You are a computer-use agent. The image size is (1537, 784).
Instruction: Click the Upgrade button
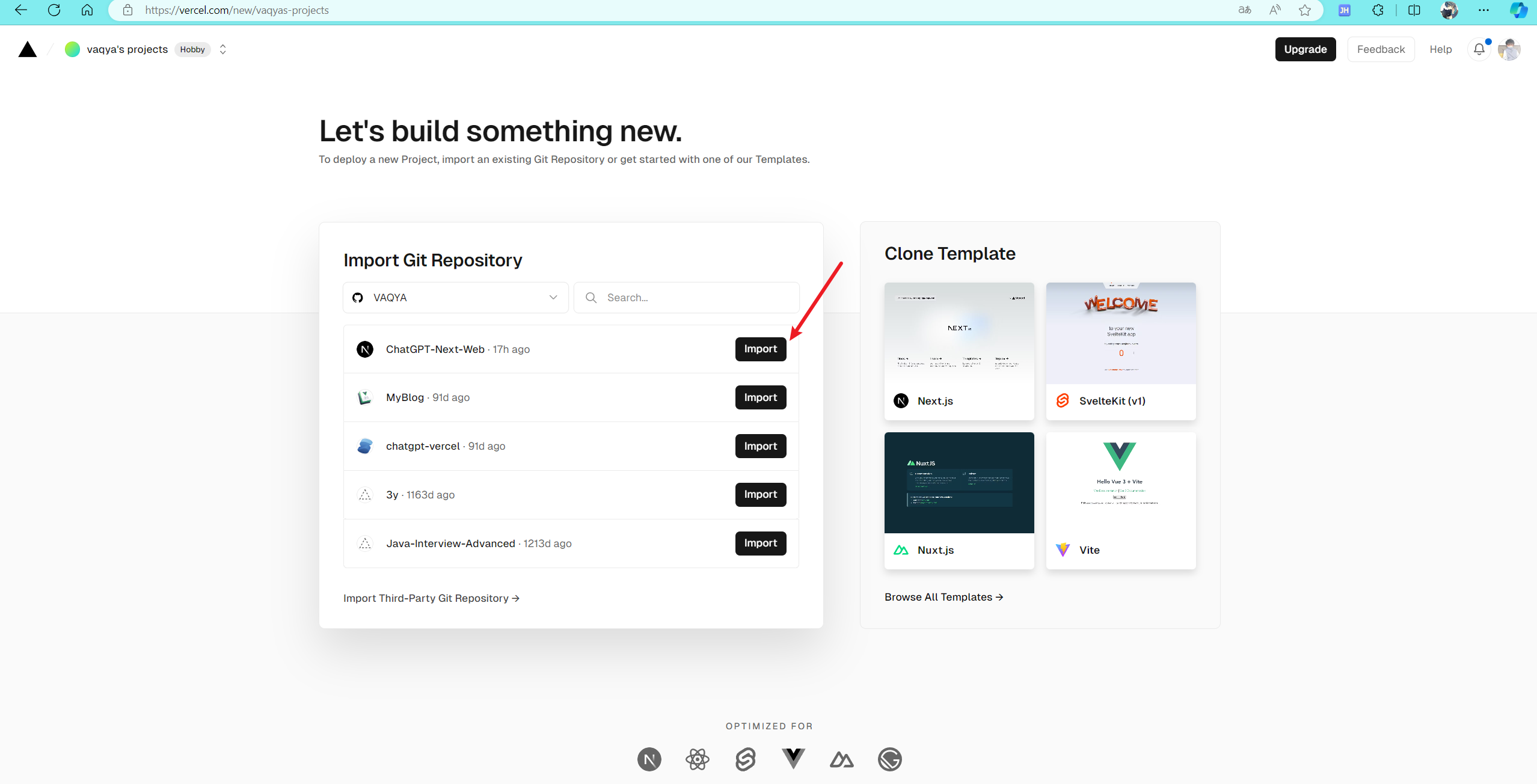pos(1305,49)
